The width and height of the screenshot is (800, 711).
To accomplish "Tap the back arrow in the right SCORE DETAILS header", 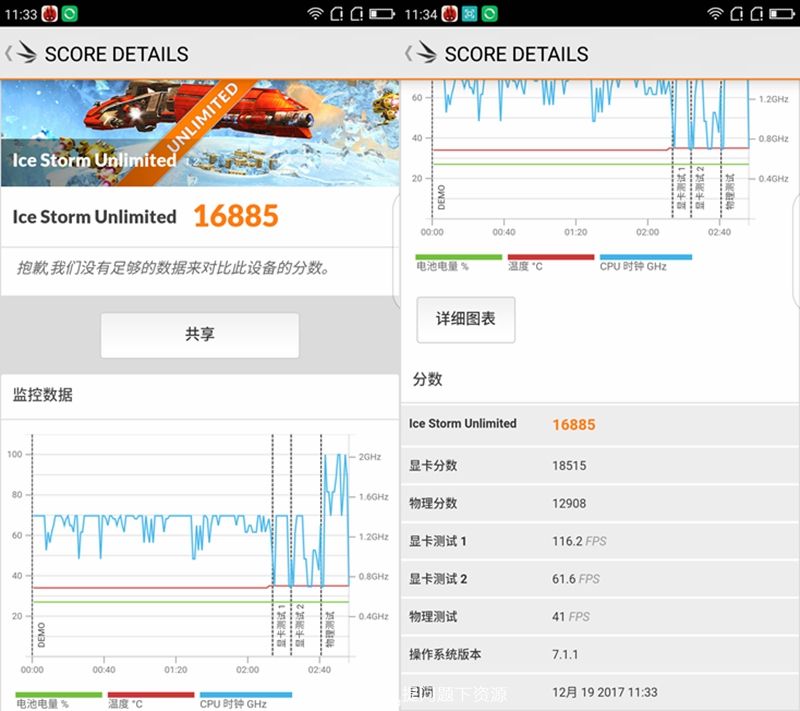I will [408, 54].
